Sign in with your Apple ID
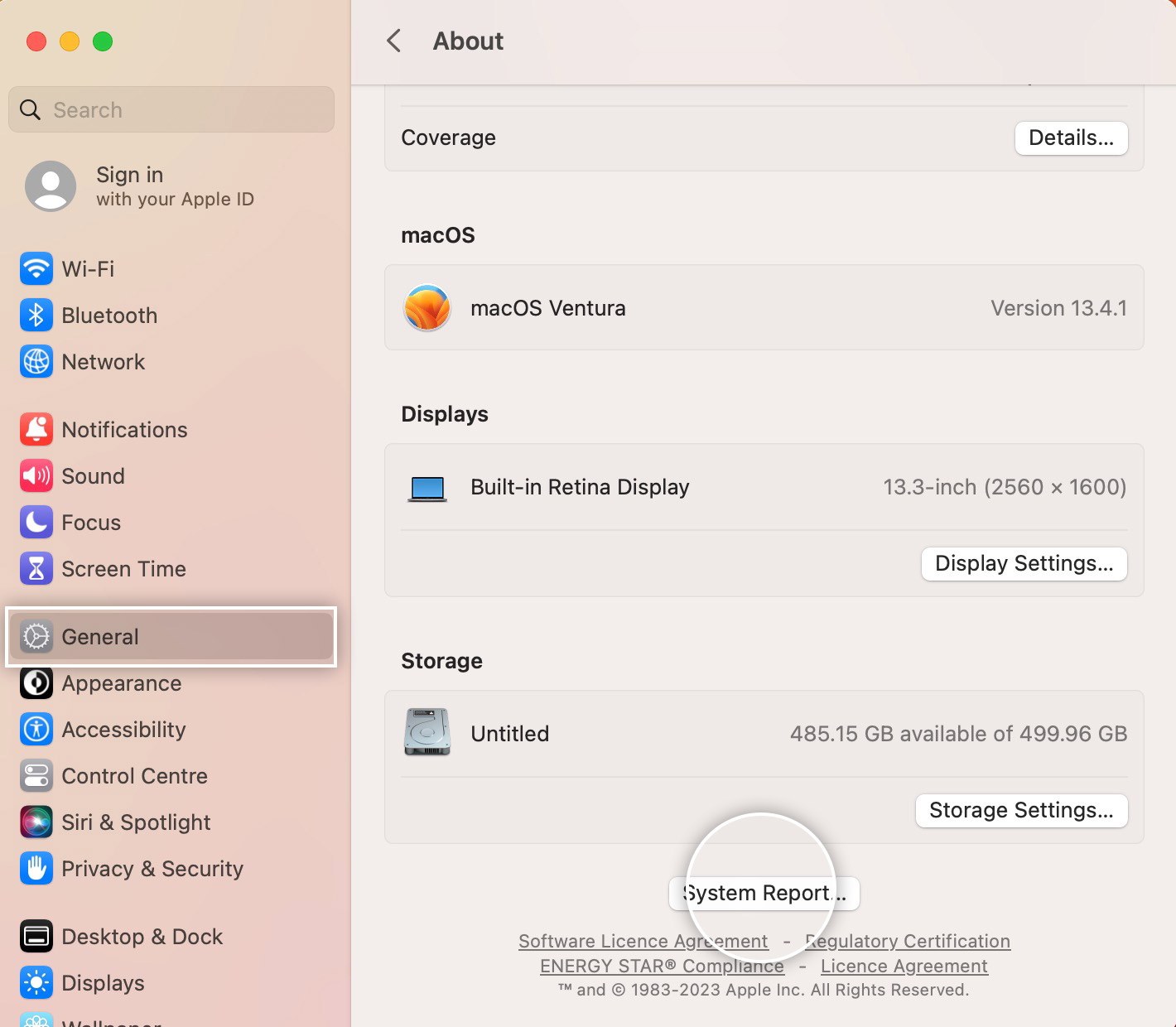Viewport: 1176px width, 1027px height. pyautogui.click(x=171, y=186)
